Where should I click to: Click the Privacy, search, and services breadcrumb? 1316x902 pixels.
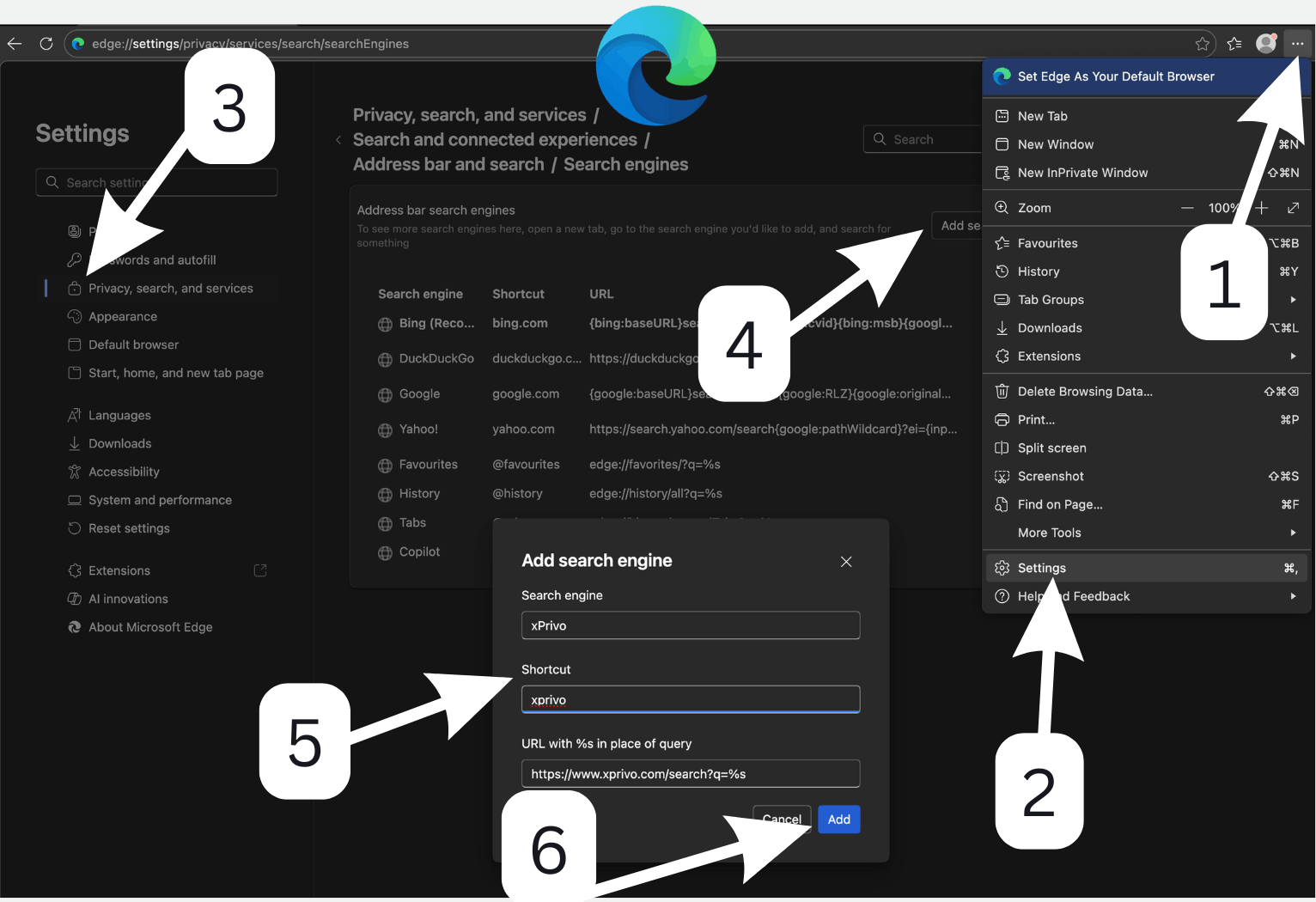click(469, 115)
